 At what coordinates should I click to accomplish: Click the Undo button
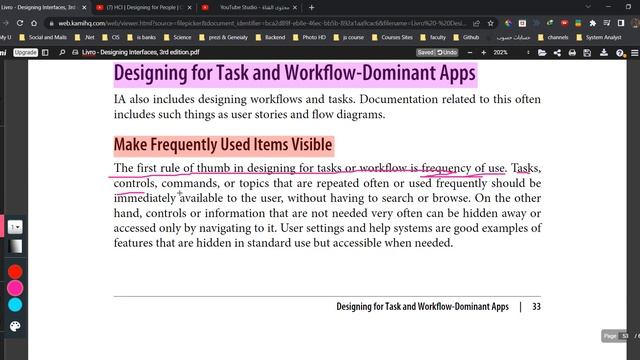(447, 53)
